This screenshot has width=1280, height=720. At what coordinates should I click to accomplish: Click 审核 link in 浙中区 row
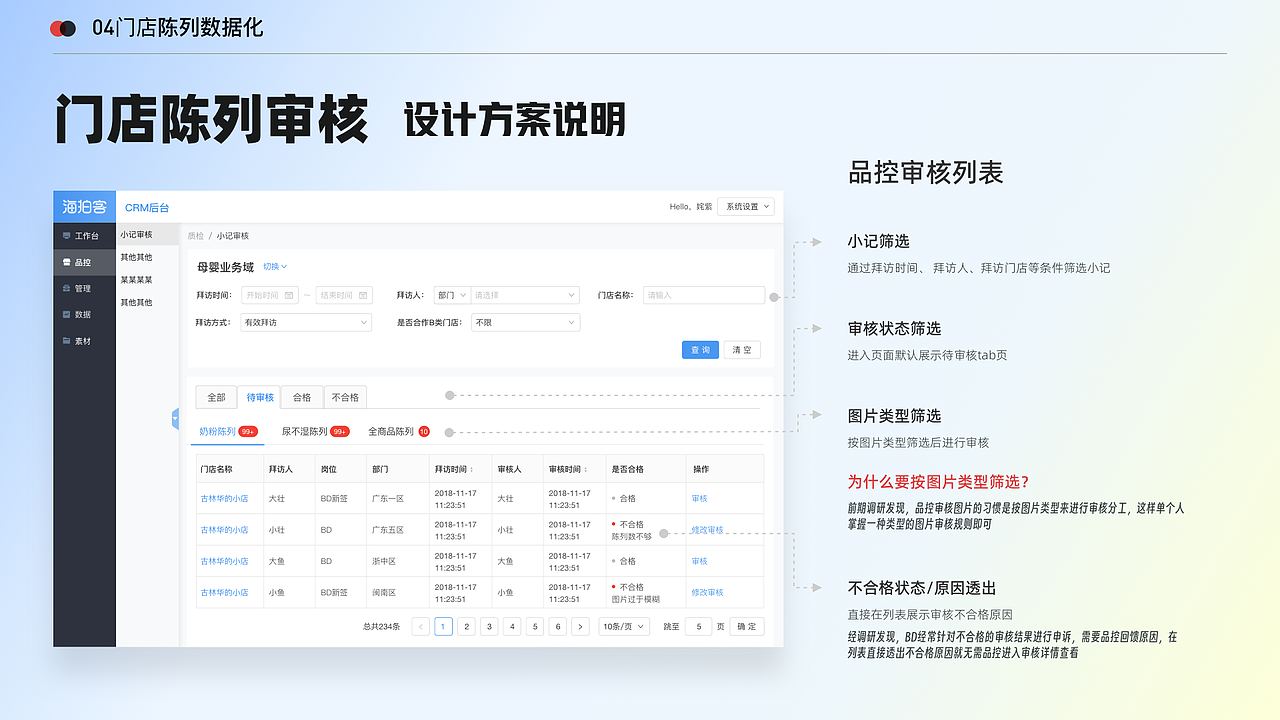tap(699, 561)
